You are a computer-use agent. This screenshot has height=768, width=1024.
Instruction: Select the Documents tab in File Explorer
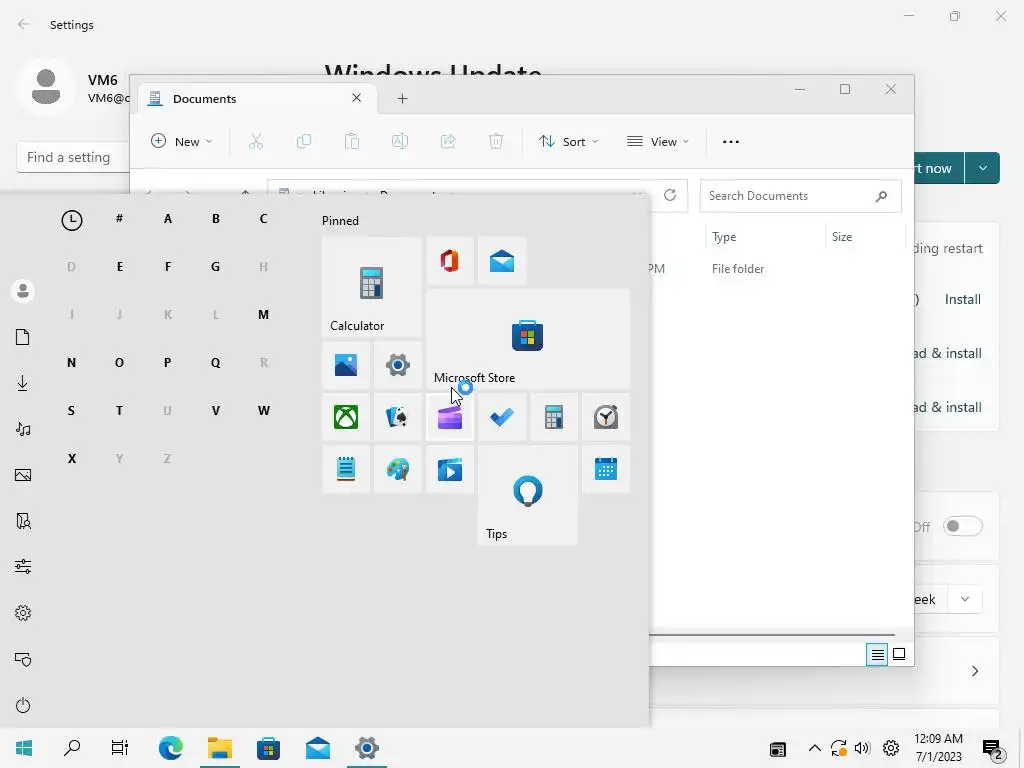(x=257, y=99)
